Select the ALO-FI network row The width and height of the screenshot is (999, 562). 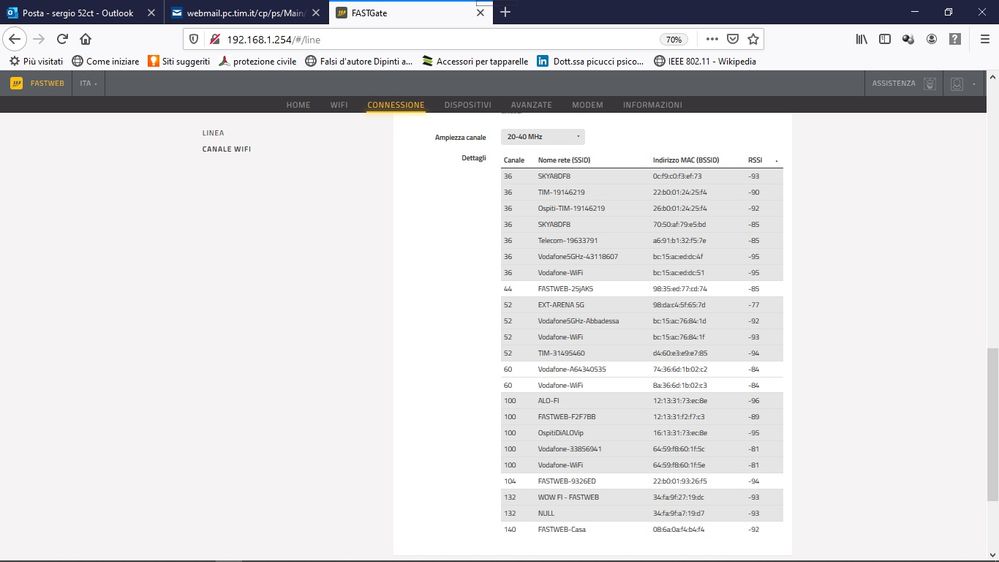[x=642, y=401]
